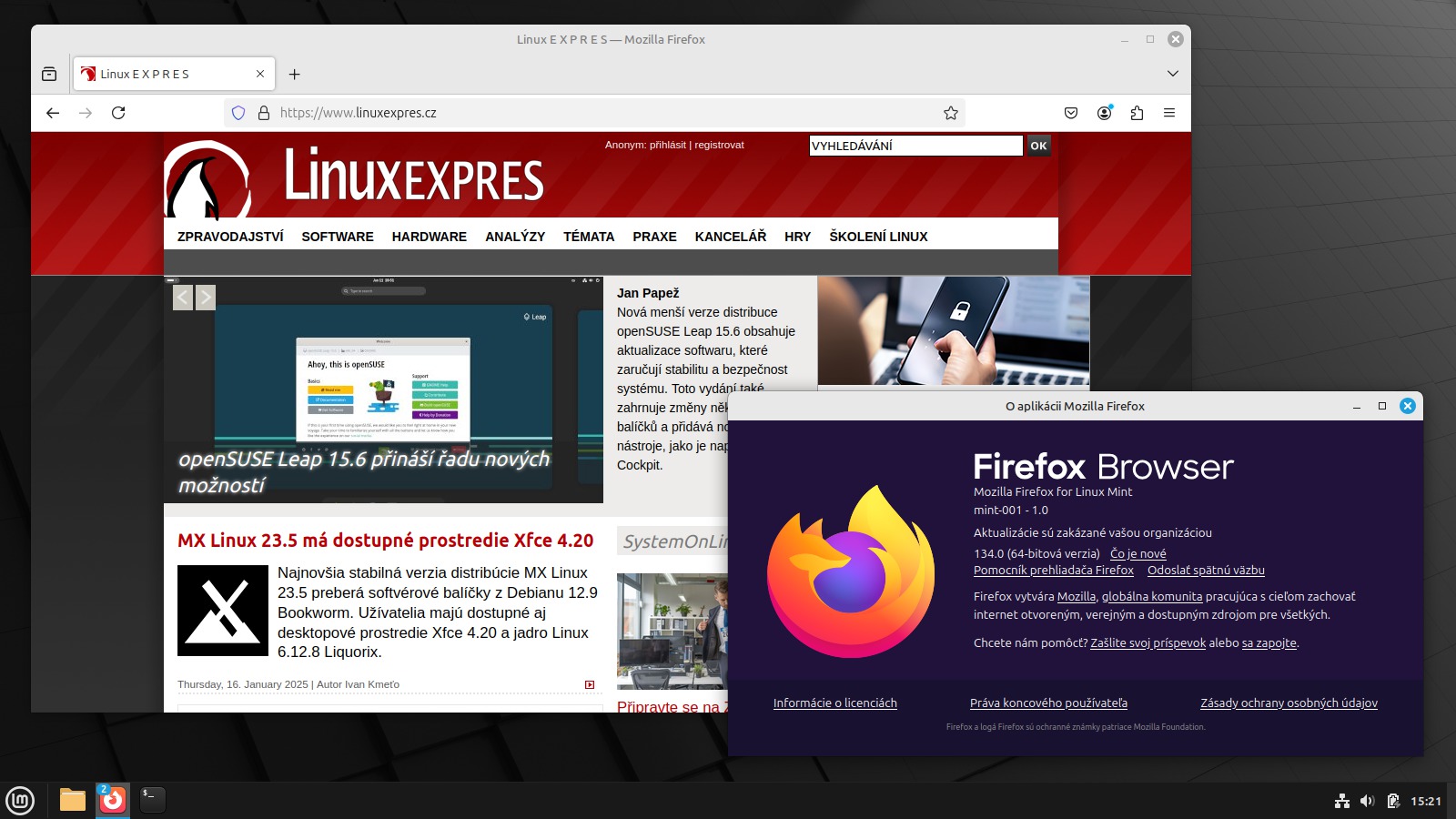Click the MX Linux logo thumbnail
Image resolution: width=1456 pixels, height=819 pixels.
coord(223,611)
